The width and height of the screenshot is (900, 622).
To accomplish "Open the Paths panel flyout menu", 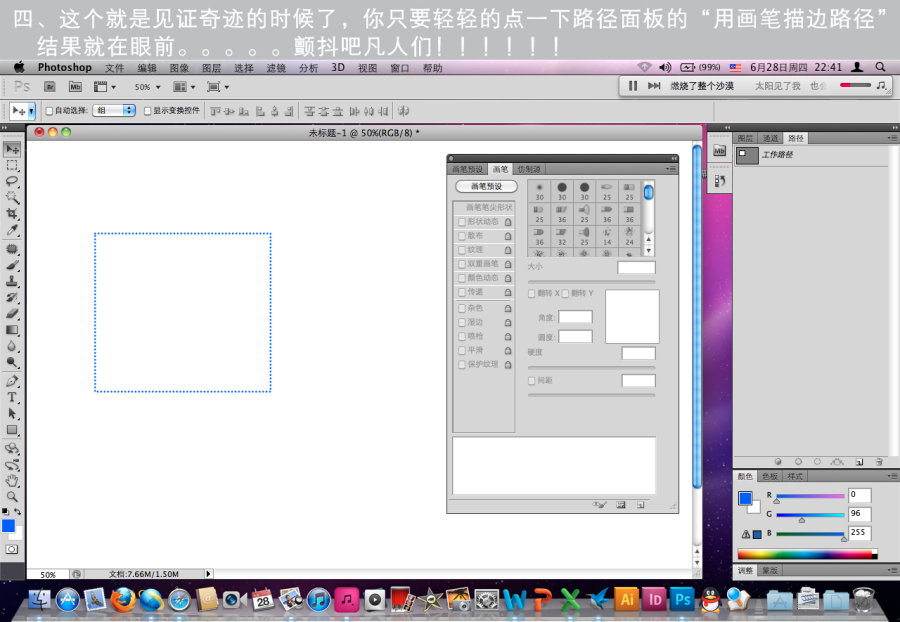I will point(892,138).
